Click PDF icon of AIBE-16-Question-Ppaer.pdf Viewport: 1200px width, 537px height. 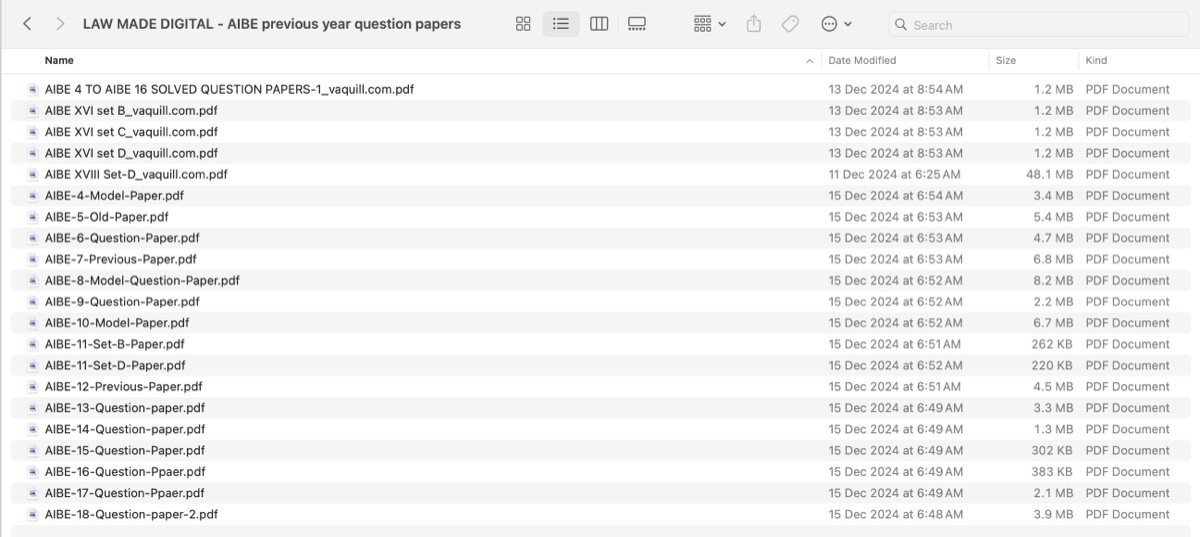pyautogui.click(x=33, y=472)
